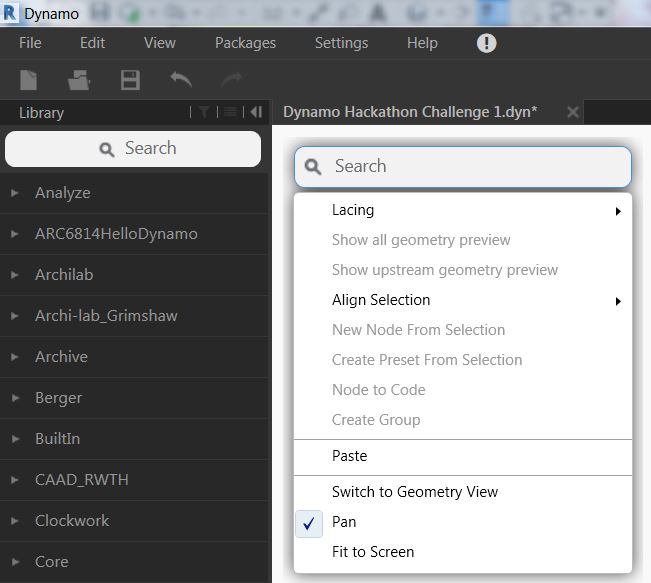Expand the Clockwork library category
The height and width of the screenshot is (583, 651).
pos(135,521)
